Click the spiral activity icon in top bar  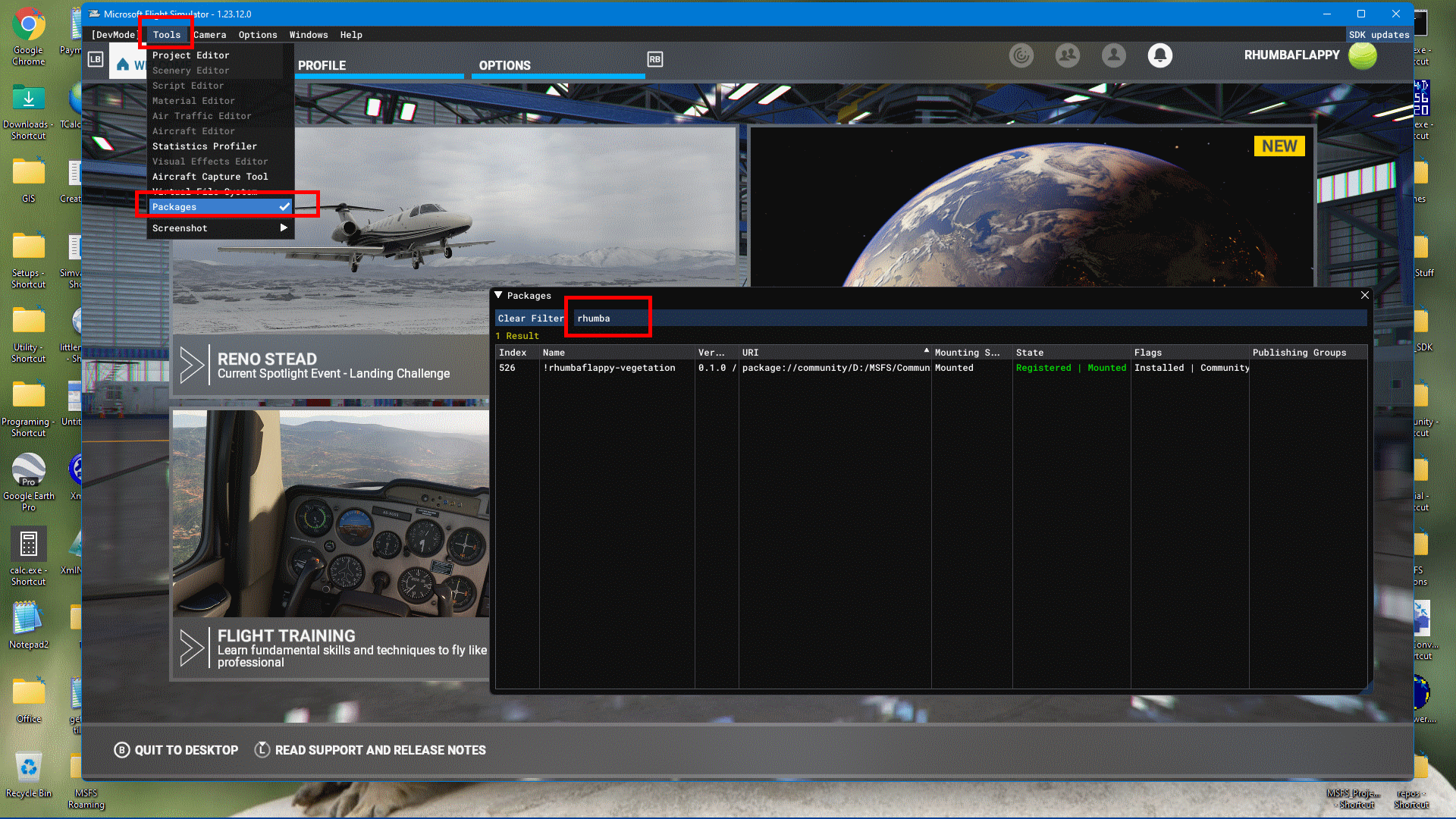[1021, 55]
